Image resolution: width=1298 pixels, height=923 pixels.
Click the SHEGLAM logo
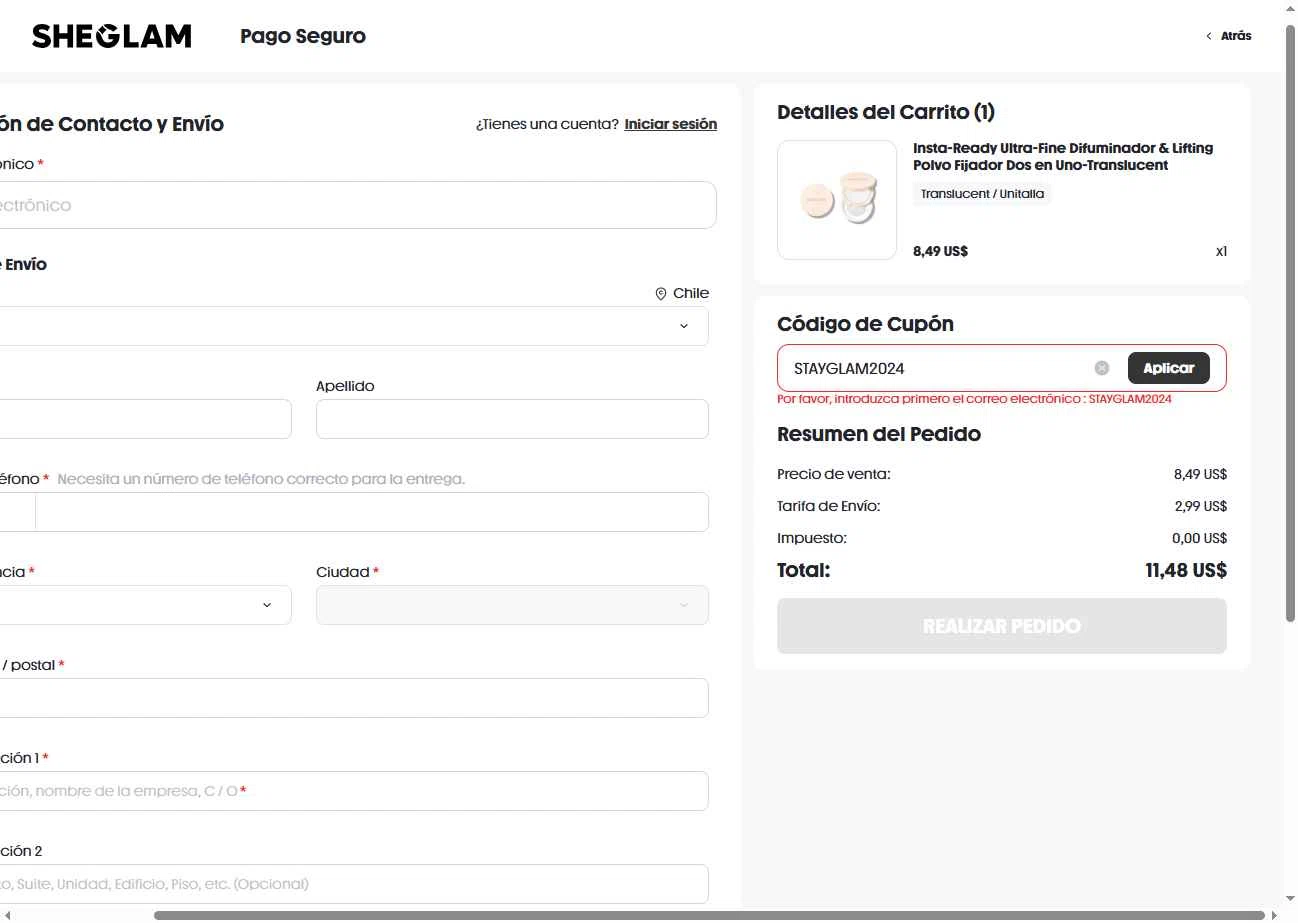click(112, 36)
